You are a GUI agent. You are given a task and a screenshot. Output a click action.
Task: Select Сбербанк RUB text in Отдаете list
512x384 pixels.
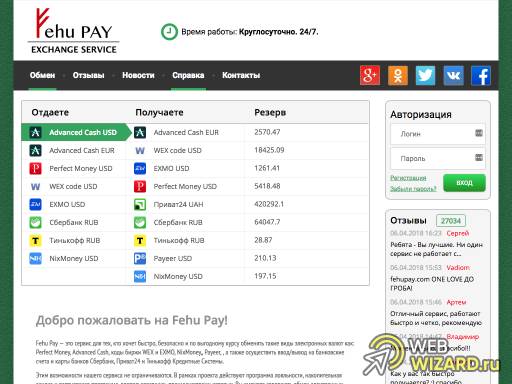(x=74, y=222)
